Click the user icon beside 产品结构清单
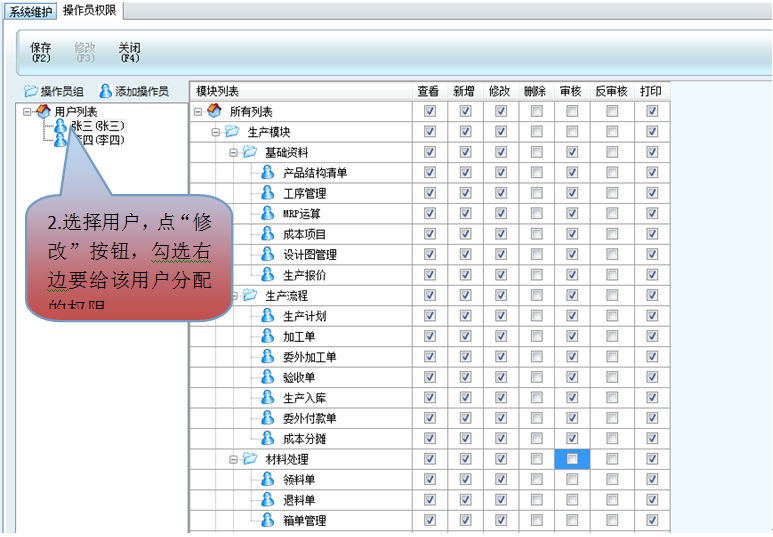The width and height of the screenshot is (773, 537). click(267, 173)
